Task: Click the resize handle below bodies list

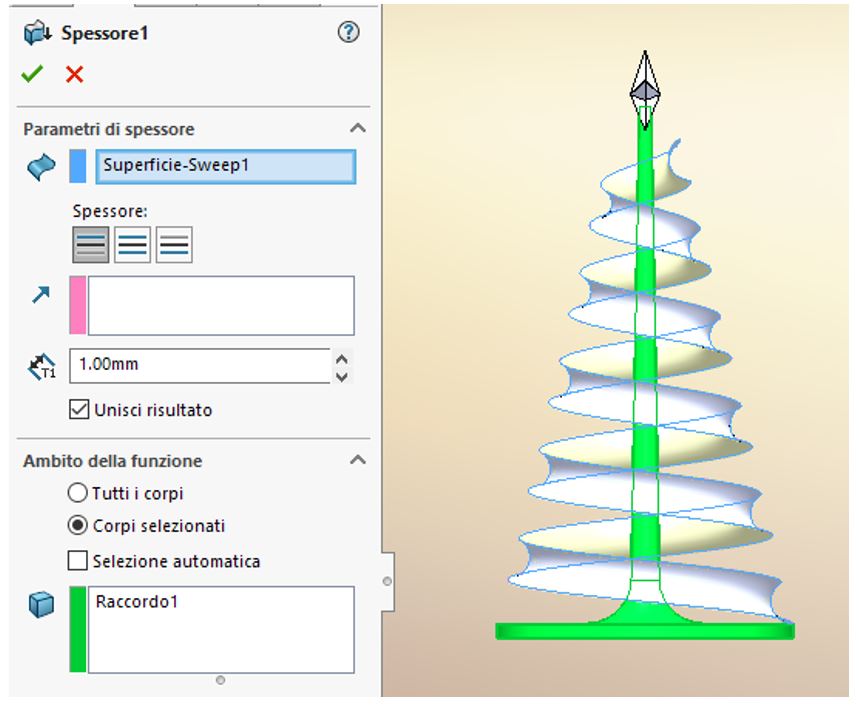Action: (x=220, y=680)
